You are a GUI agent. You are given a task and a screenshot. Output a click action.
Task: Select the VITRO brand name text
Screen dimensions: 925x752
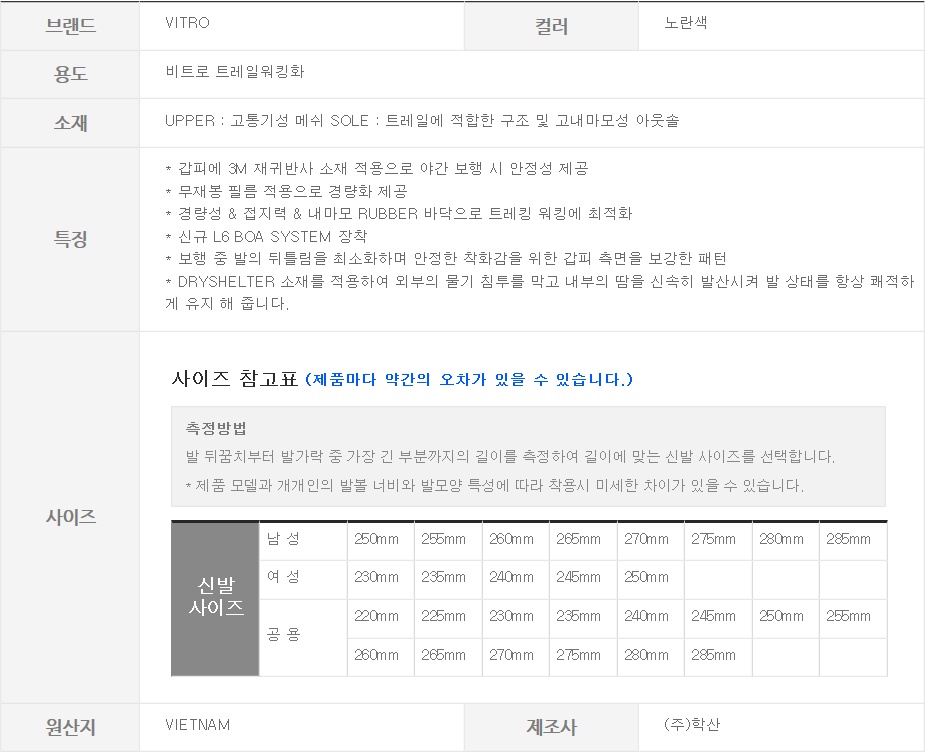[187, 23]
